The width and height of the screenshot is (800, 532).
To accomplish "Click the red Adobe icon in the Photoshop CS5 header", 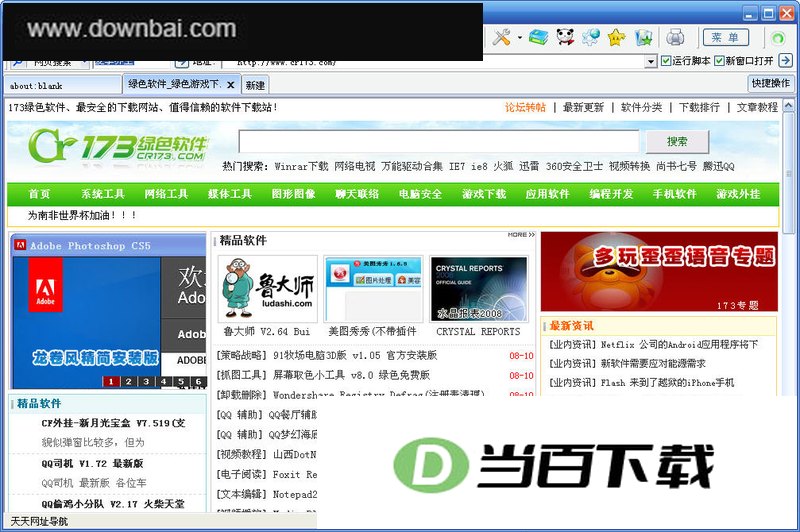I will click(20, 245).
